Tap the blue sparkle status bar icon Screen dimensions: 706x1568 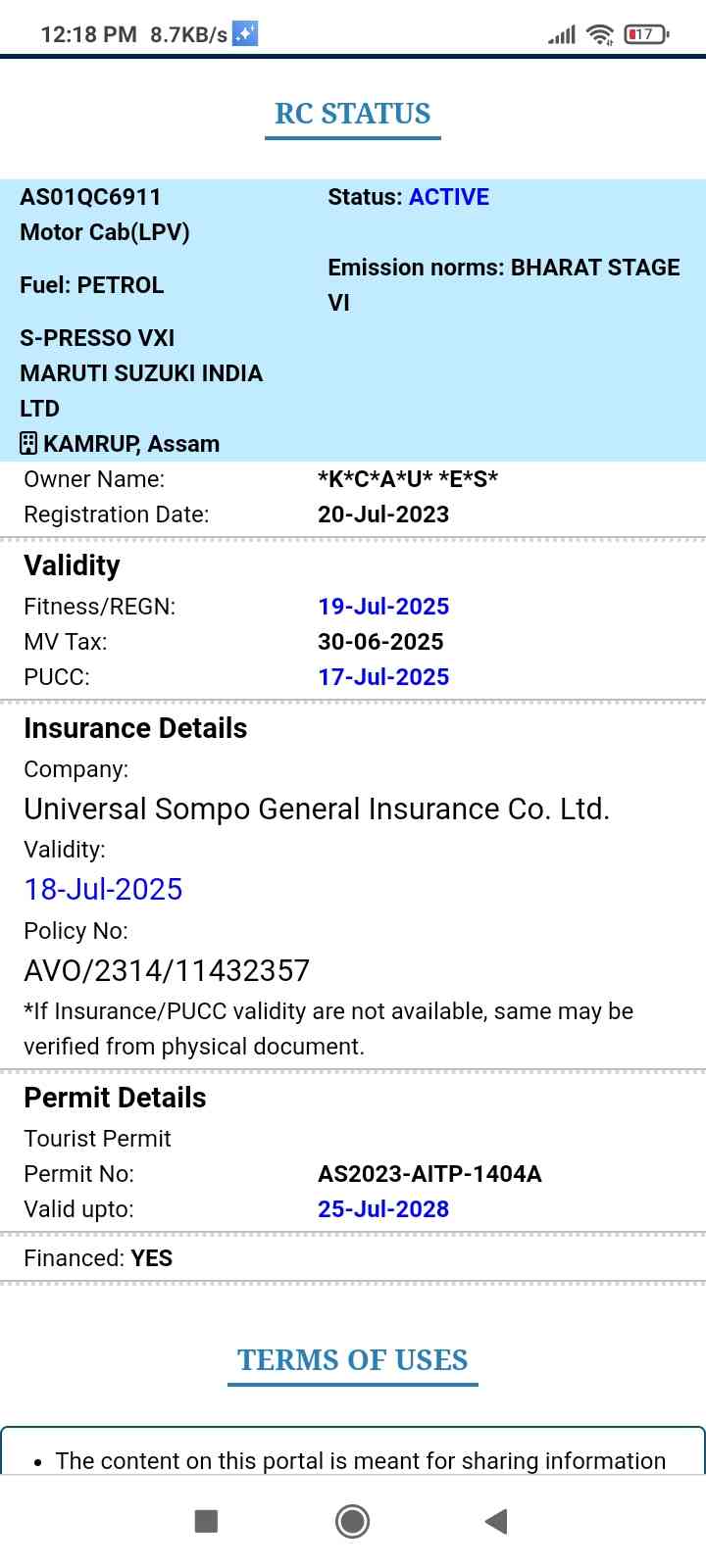(245, 34)
